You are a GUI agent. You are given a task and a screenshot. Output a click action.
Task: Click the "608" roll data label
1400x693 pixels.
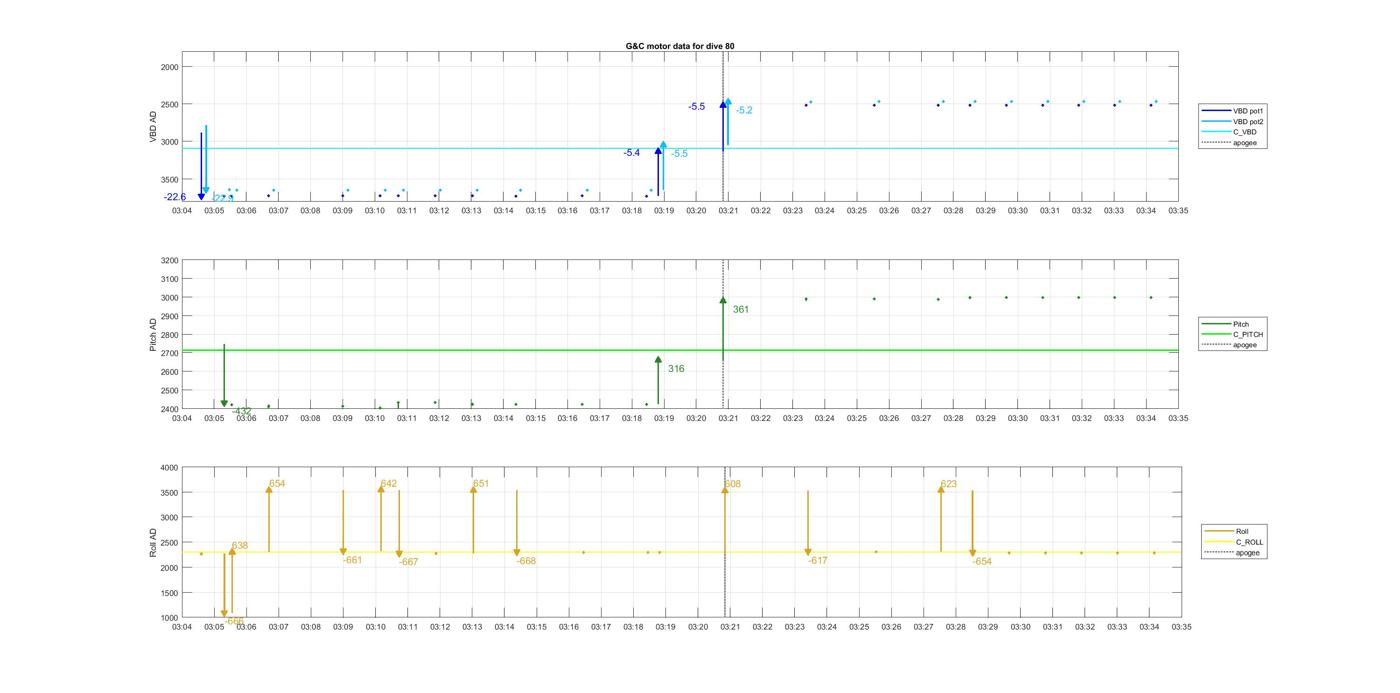click(733, 484)
